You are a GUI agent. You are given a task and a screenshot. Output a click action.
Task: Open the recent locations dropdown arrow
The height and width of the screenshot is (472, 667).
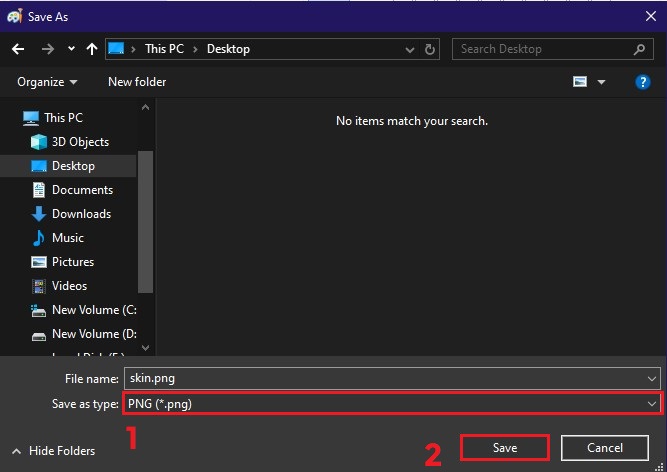coord(71,49)
